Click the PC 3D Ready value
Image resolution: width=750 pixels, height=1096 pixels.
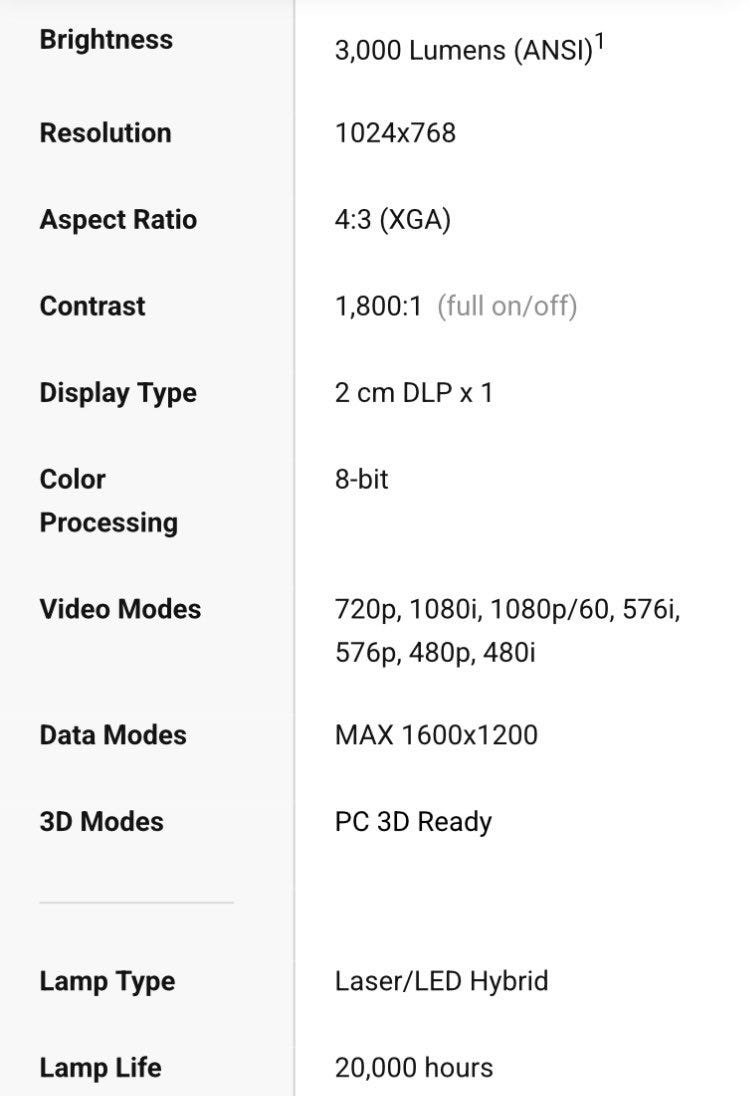(x=414, y=822)
